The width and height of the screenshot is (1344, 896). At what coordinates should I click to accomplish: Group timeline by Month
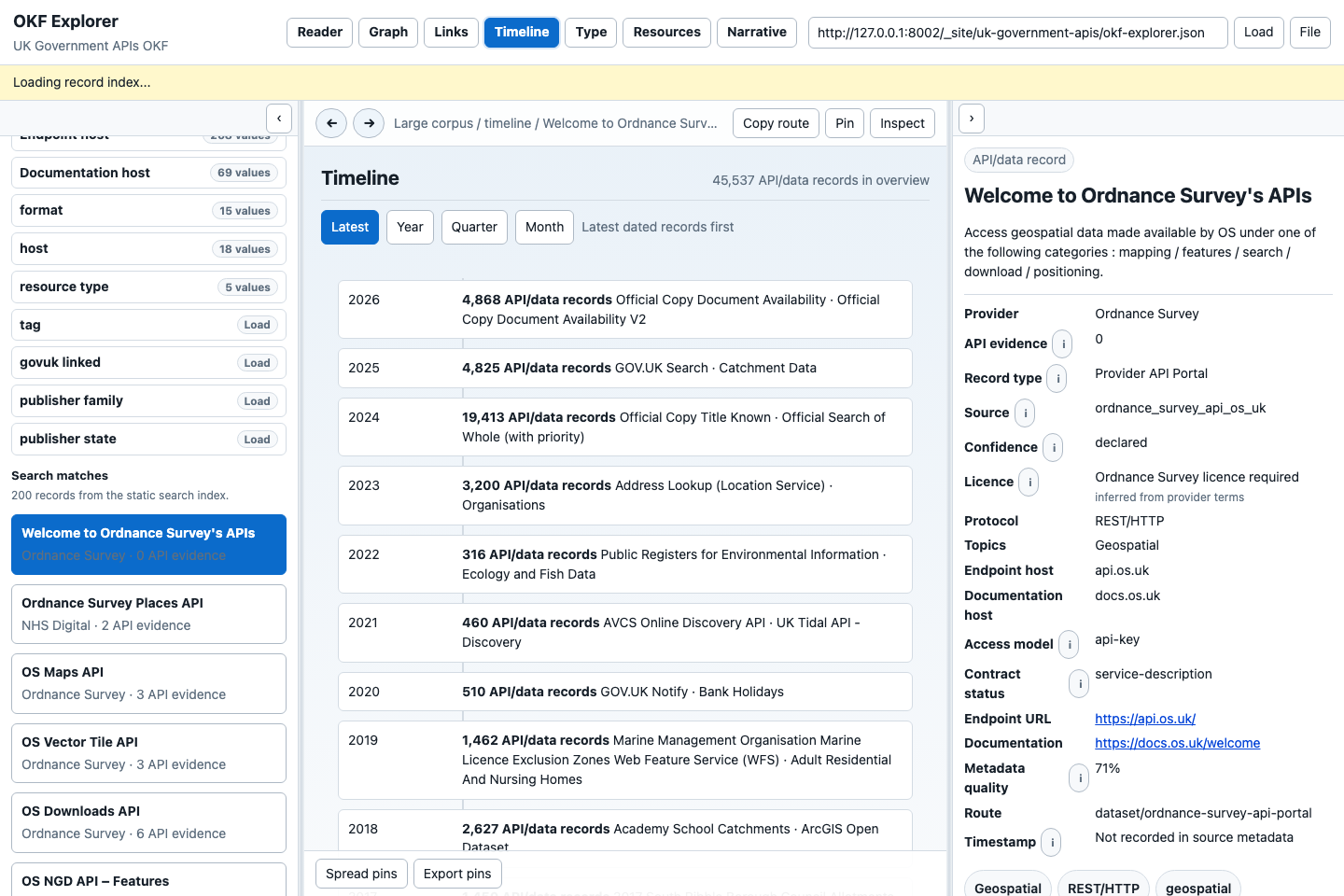coord(544,227)
